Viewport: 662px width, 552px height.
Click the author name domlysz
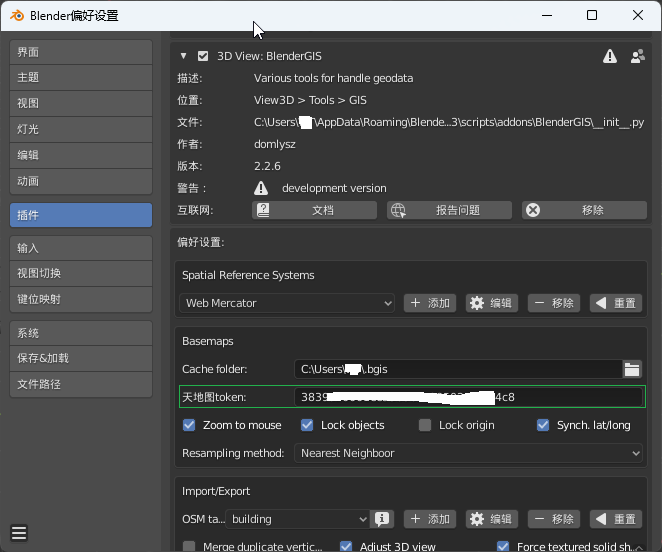coord(274,144)
